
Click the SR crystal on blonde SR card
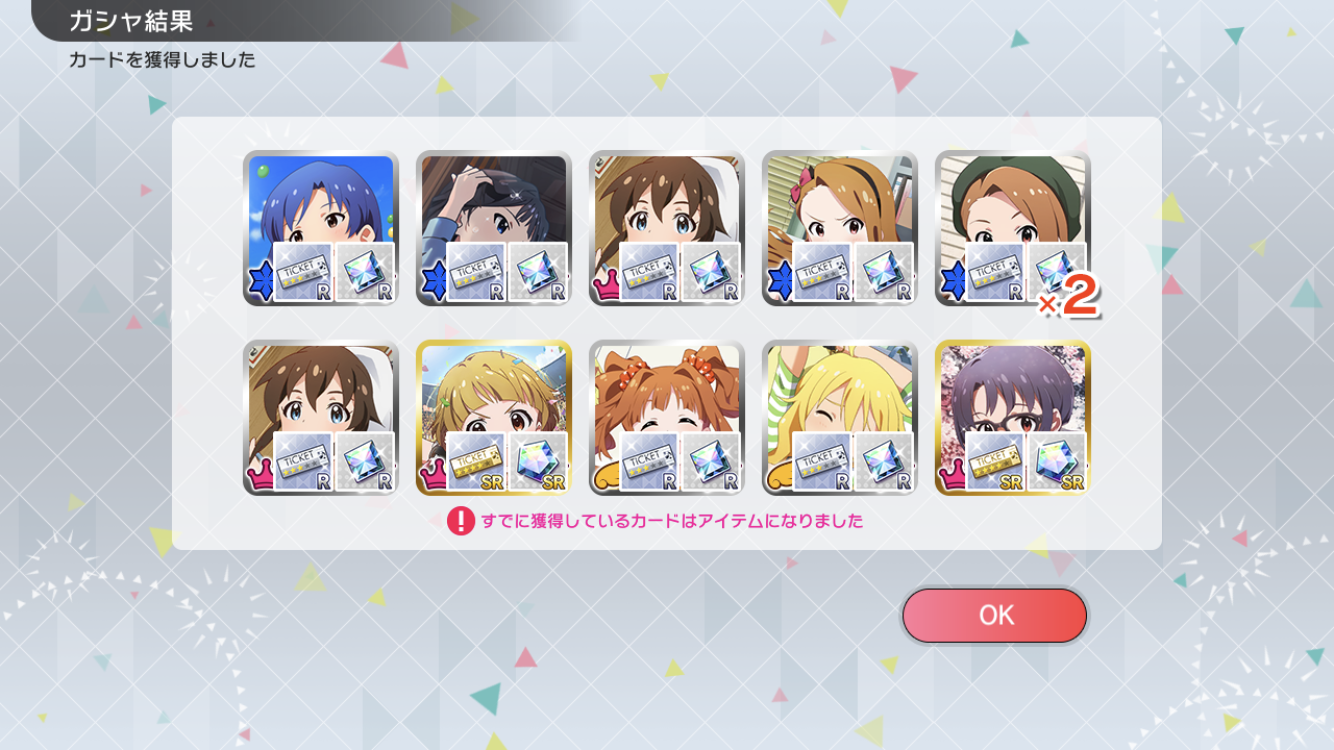[x=538, y=461]
